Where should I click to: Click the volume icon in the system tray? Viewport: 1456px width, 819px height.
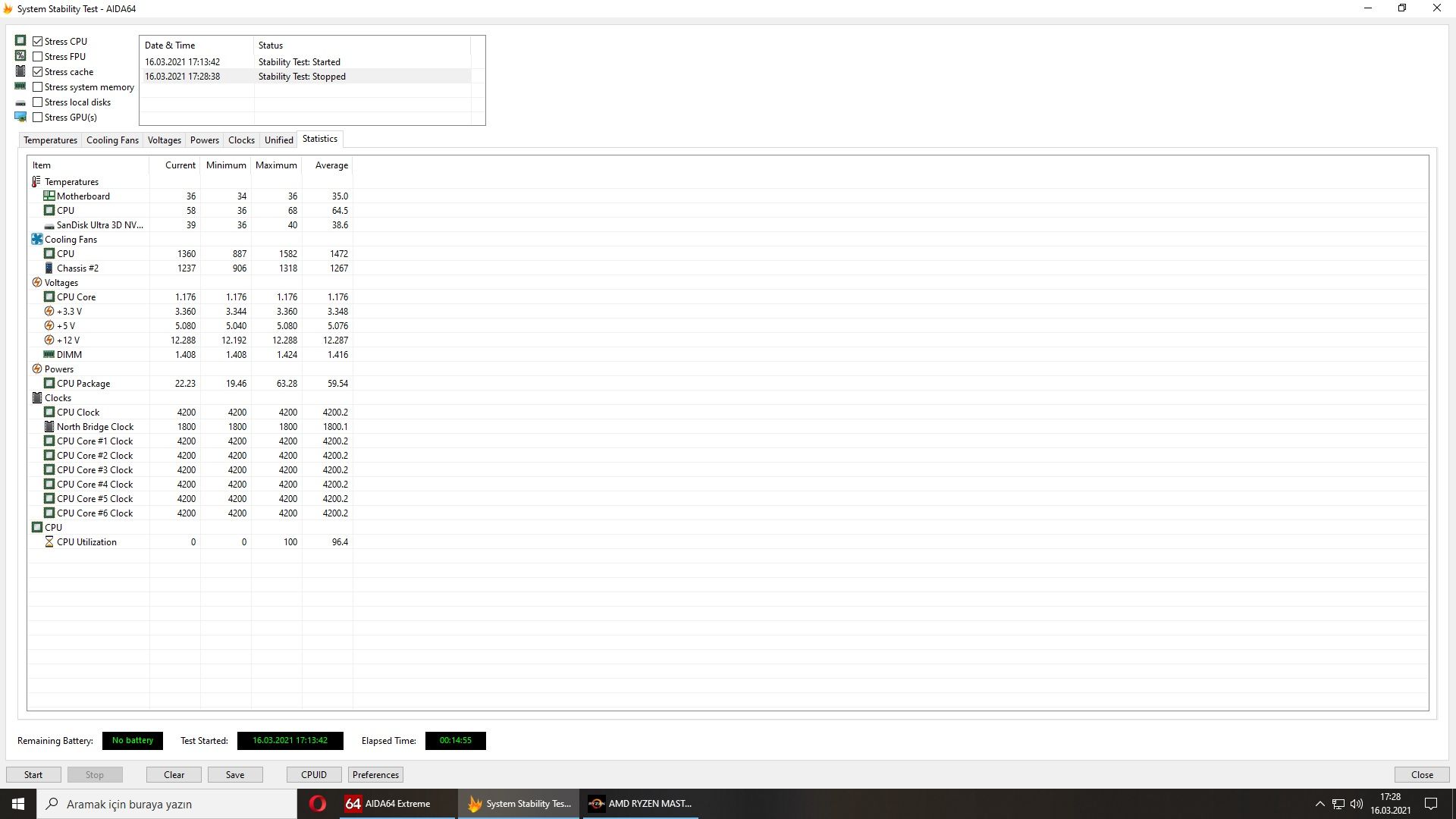(1357, 804)
